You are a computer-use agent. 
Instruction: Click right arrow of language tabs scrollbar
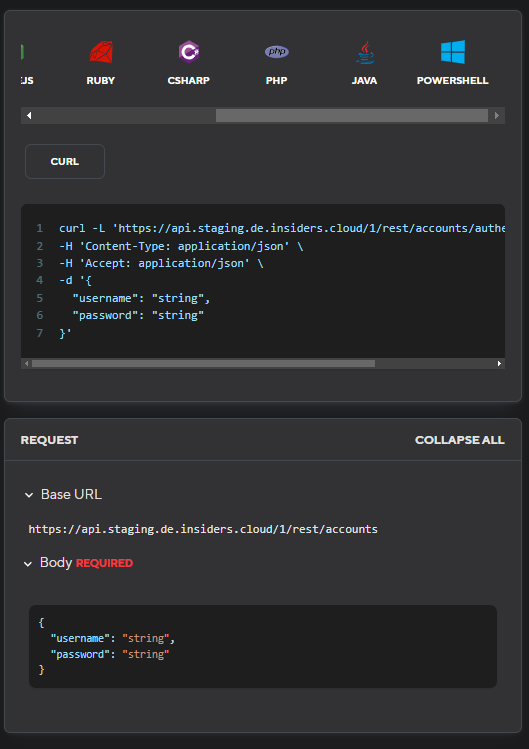click(497, 116)
